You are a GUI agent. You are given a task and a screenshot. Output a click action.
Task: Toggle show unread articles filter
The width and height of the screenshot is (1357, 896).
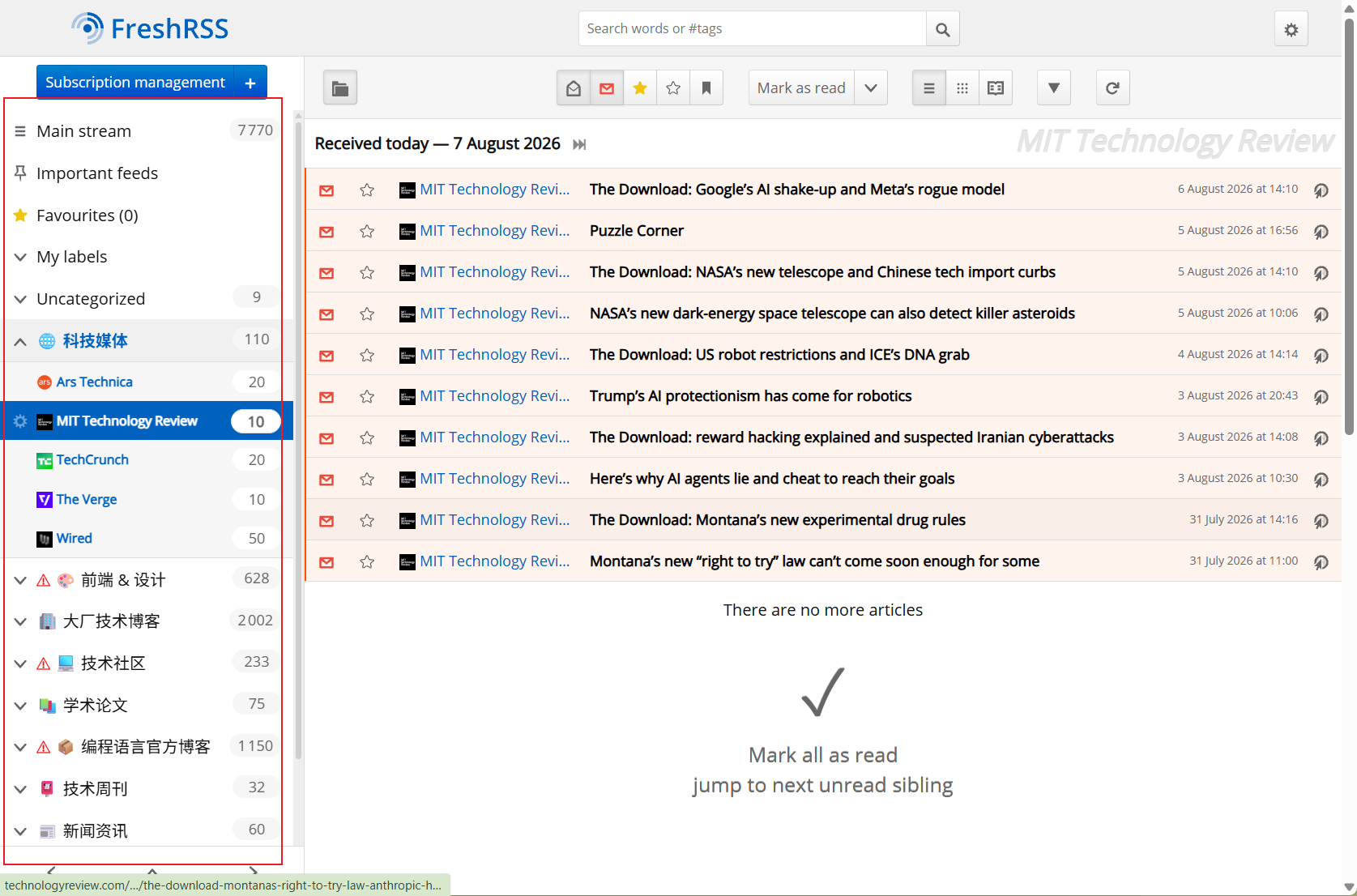point(607,88)
